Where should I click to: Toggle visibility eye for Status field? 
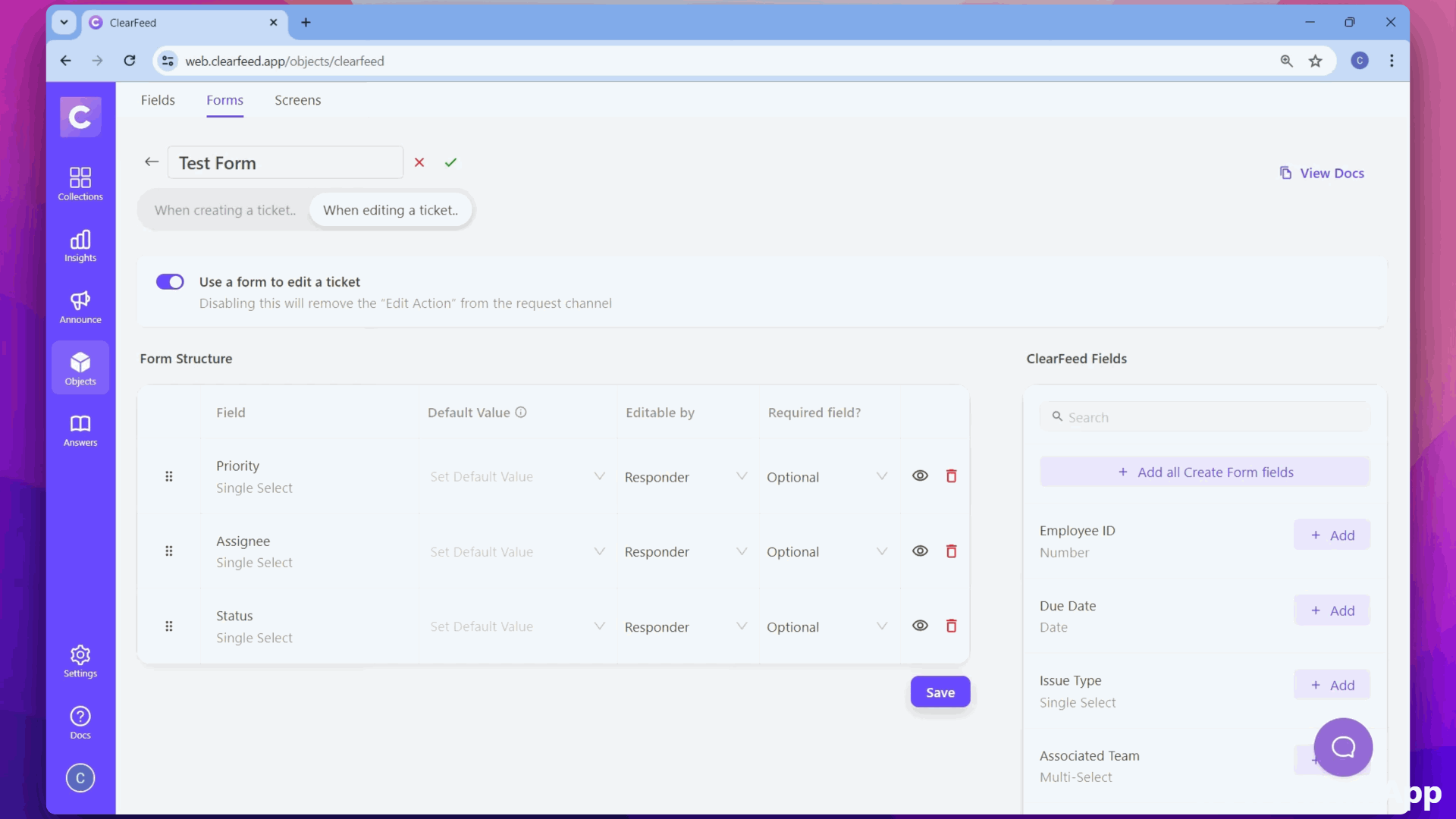(920, 626)
